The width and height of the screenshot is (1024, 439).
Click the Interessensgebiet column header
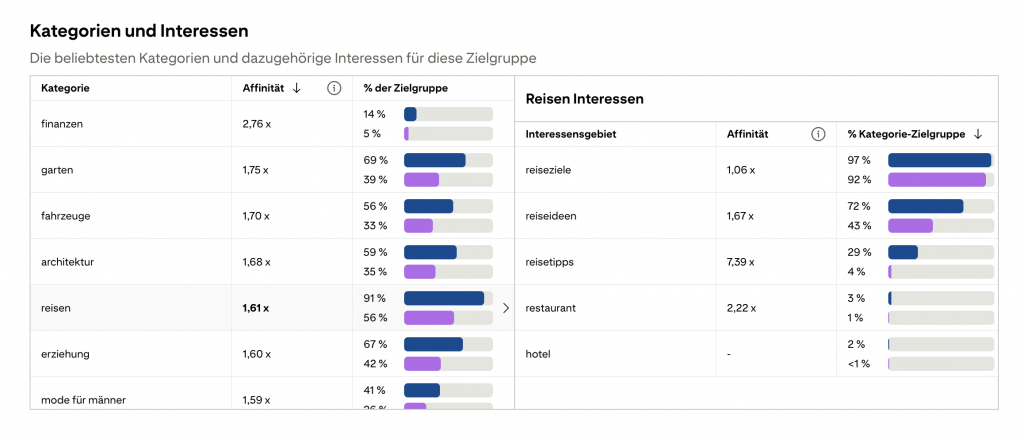(571, 134)
